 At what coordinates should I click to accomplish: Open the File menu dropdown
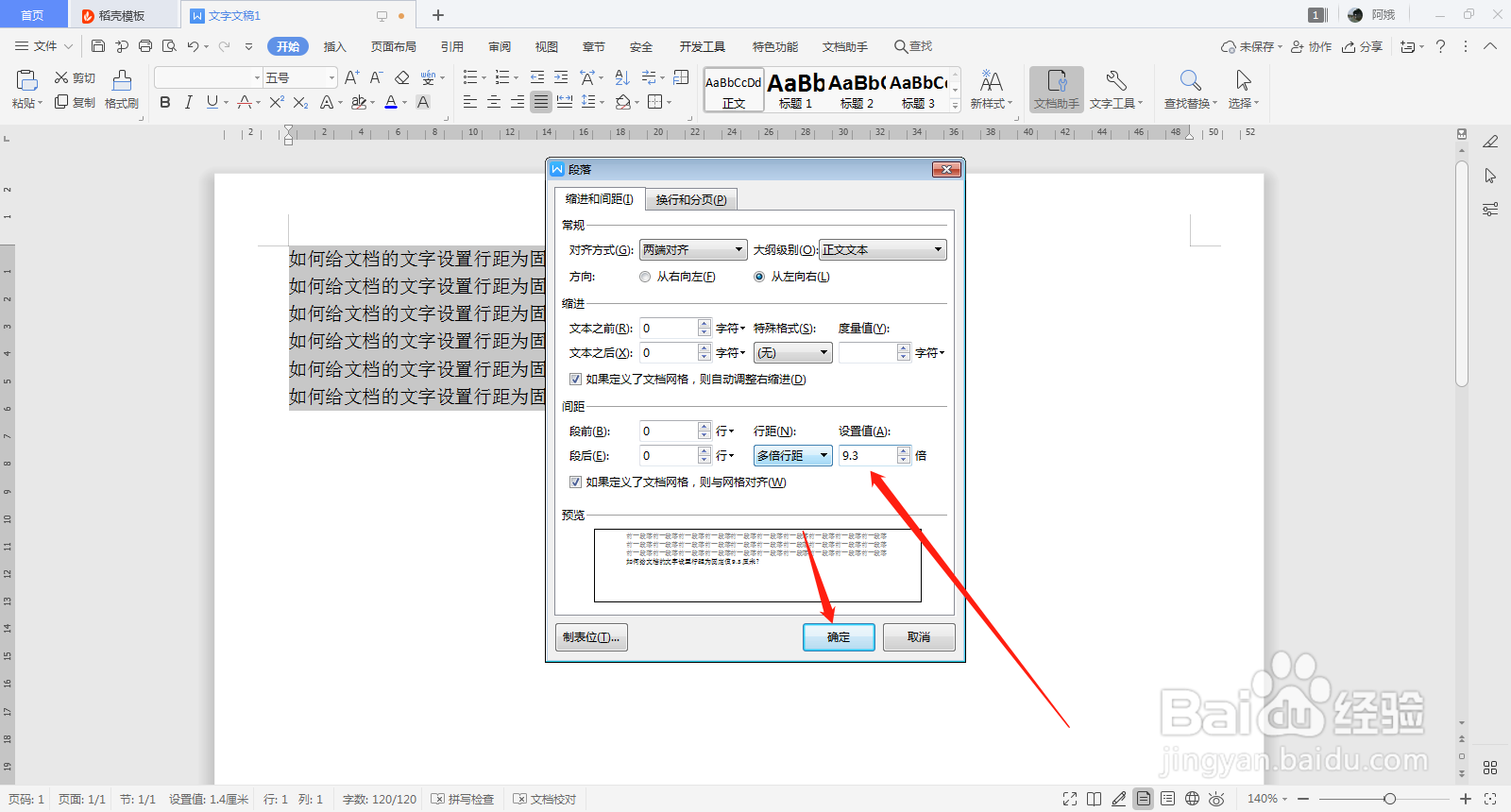click(43, 46)
